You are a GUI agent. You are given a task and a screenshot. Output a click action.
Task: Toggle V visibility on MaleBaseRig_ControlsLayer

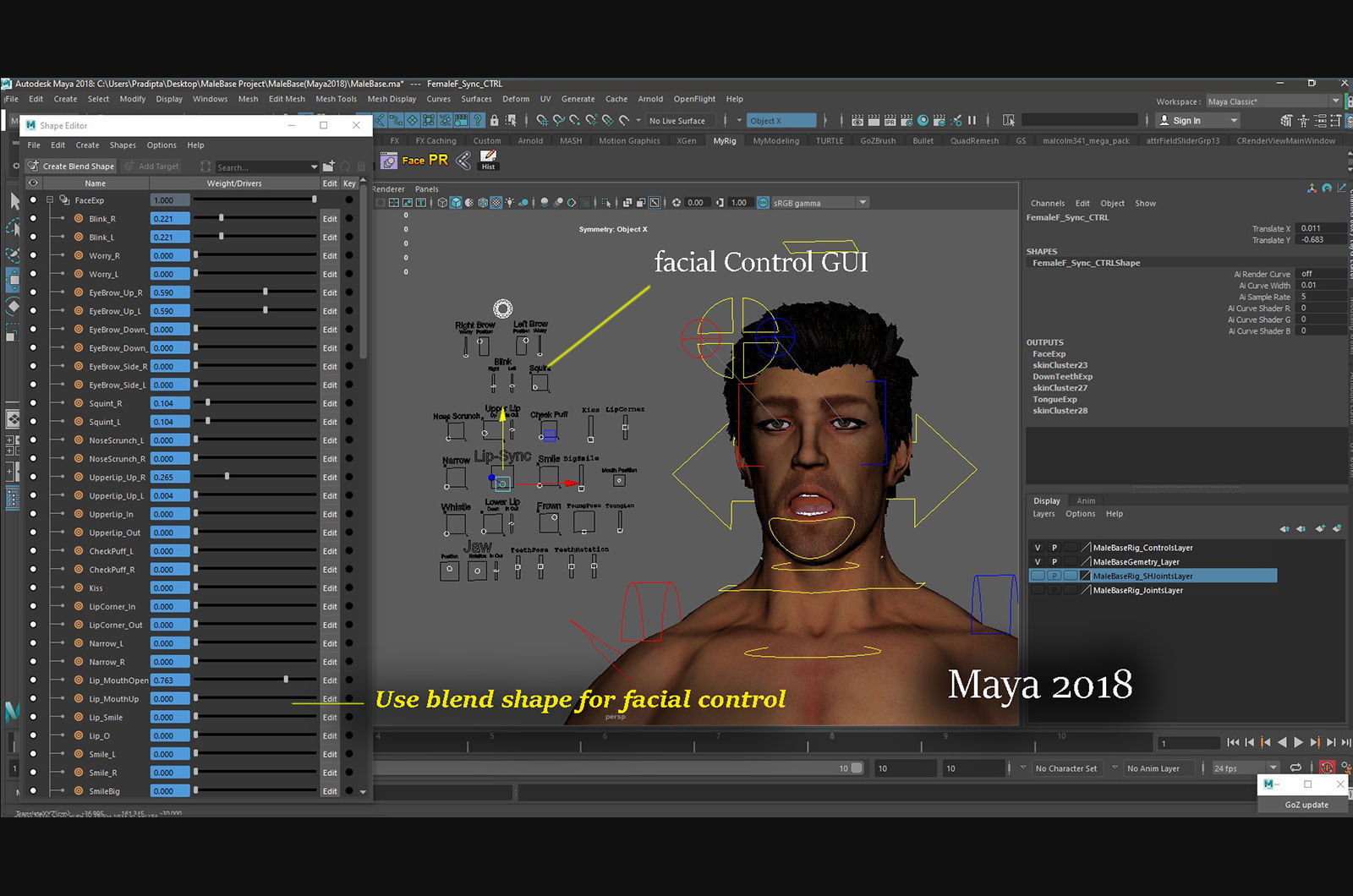tap(1038, 548)
